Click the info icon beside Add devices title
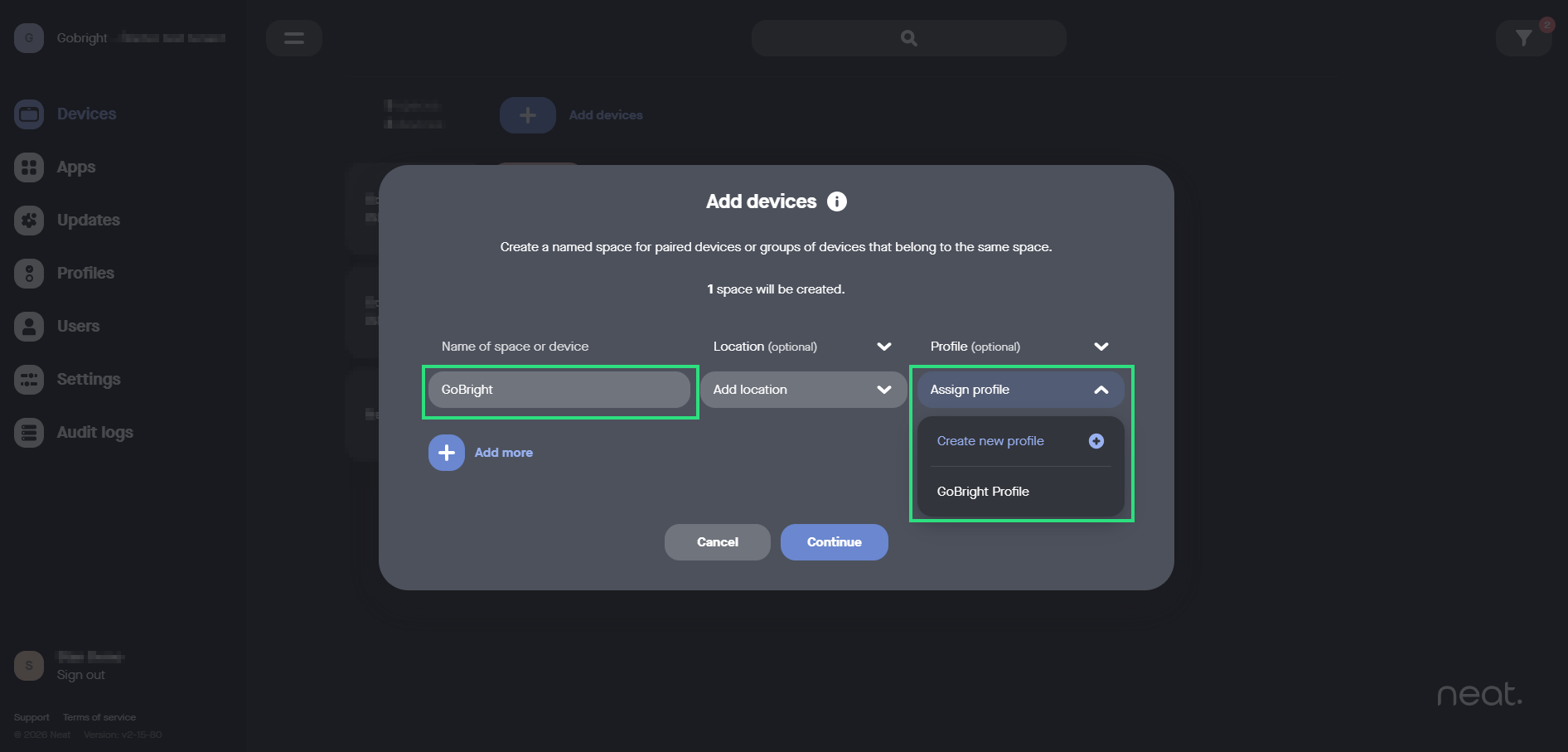 click(x=837, y=201)
